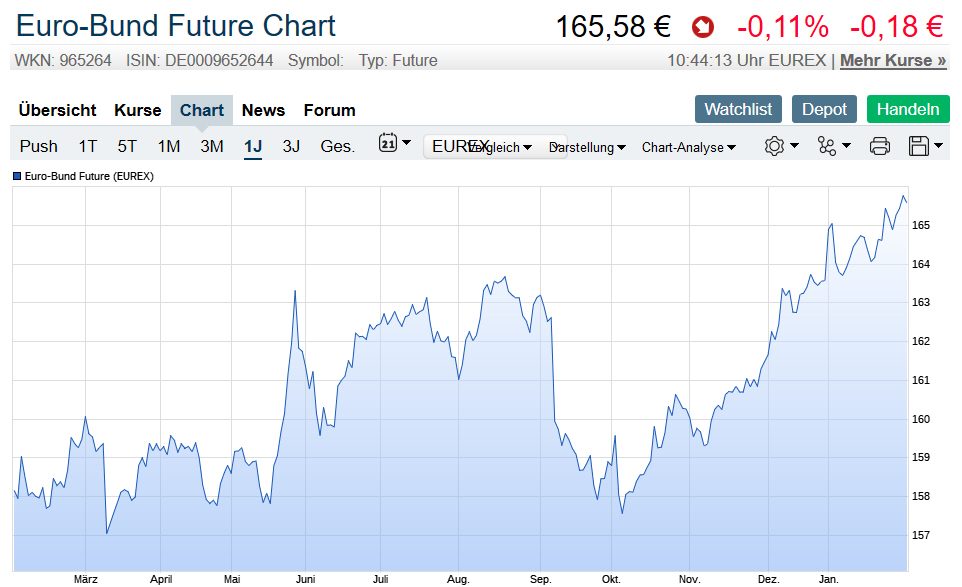Print the chart via printer icon
This screenshot has height=587, width=962.
tap(880, 146)
